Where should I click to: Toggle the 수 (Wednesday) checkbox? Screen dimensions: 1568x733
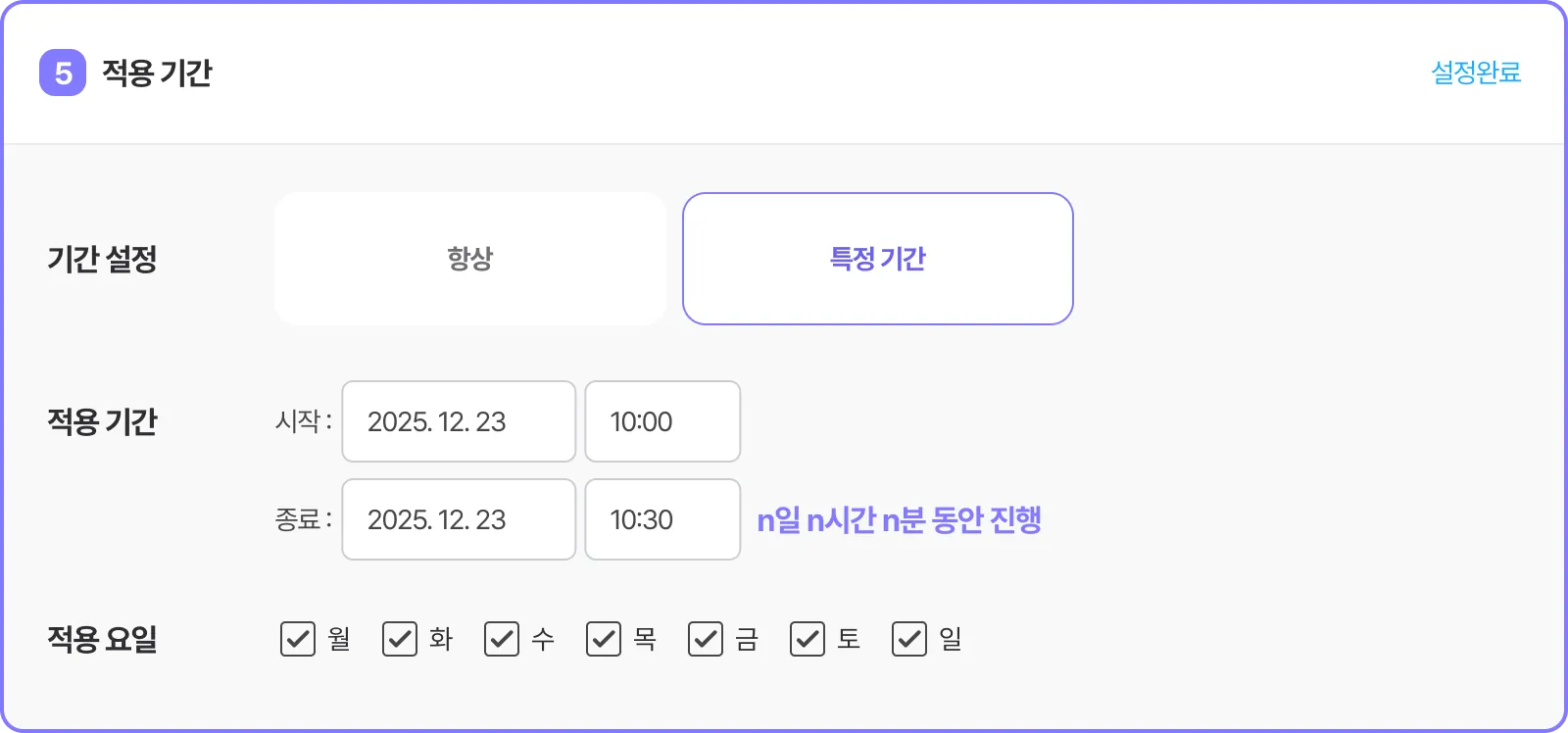click(x=502, y=639)
